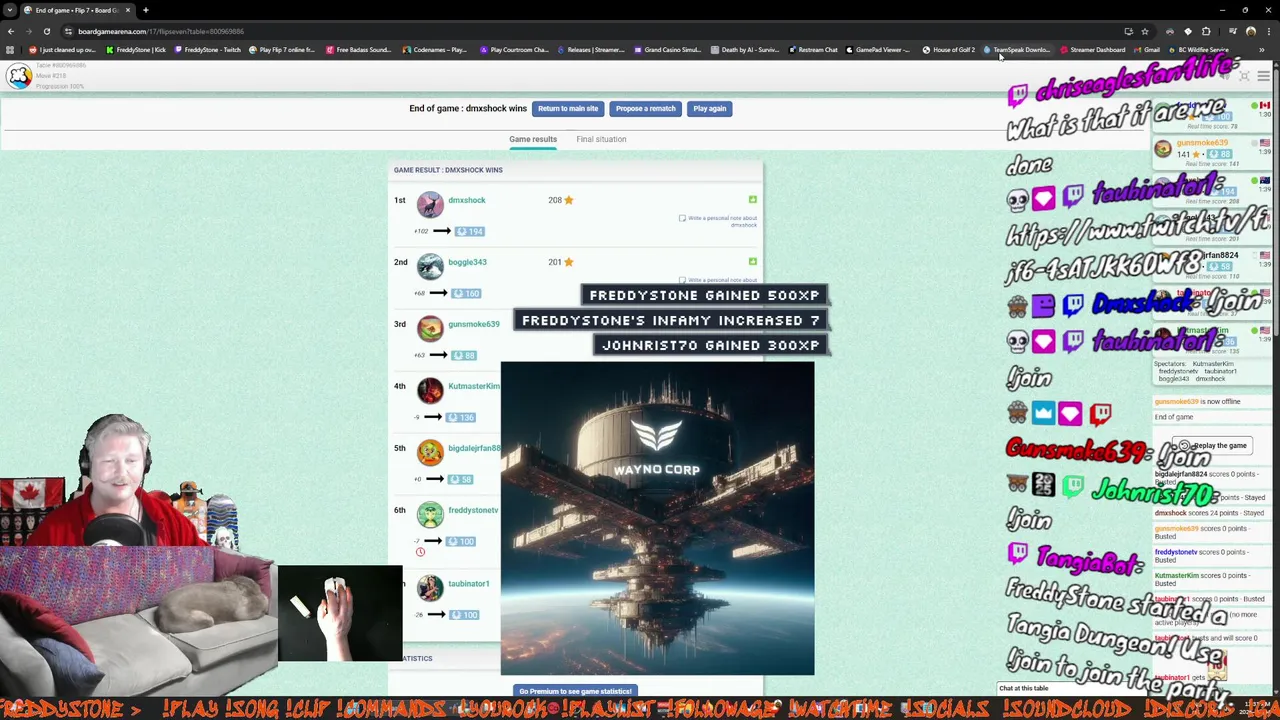
Task: Open the hamburger menu at top right
Action: click(x=1264, y=76)
